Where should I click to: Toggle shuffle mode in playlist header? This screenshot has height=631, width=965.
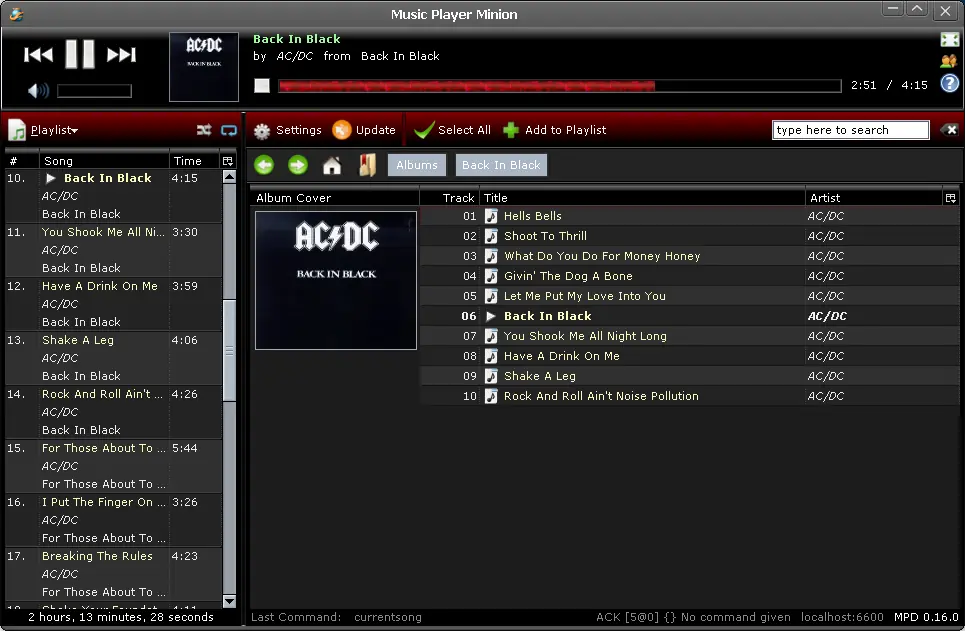coord(204,130)
